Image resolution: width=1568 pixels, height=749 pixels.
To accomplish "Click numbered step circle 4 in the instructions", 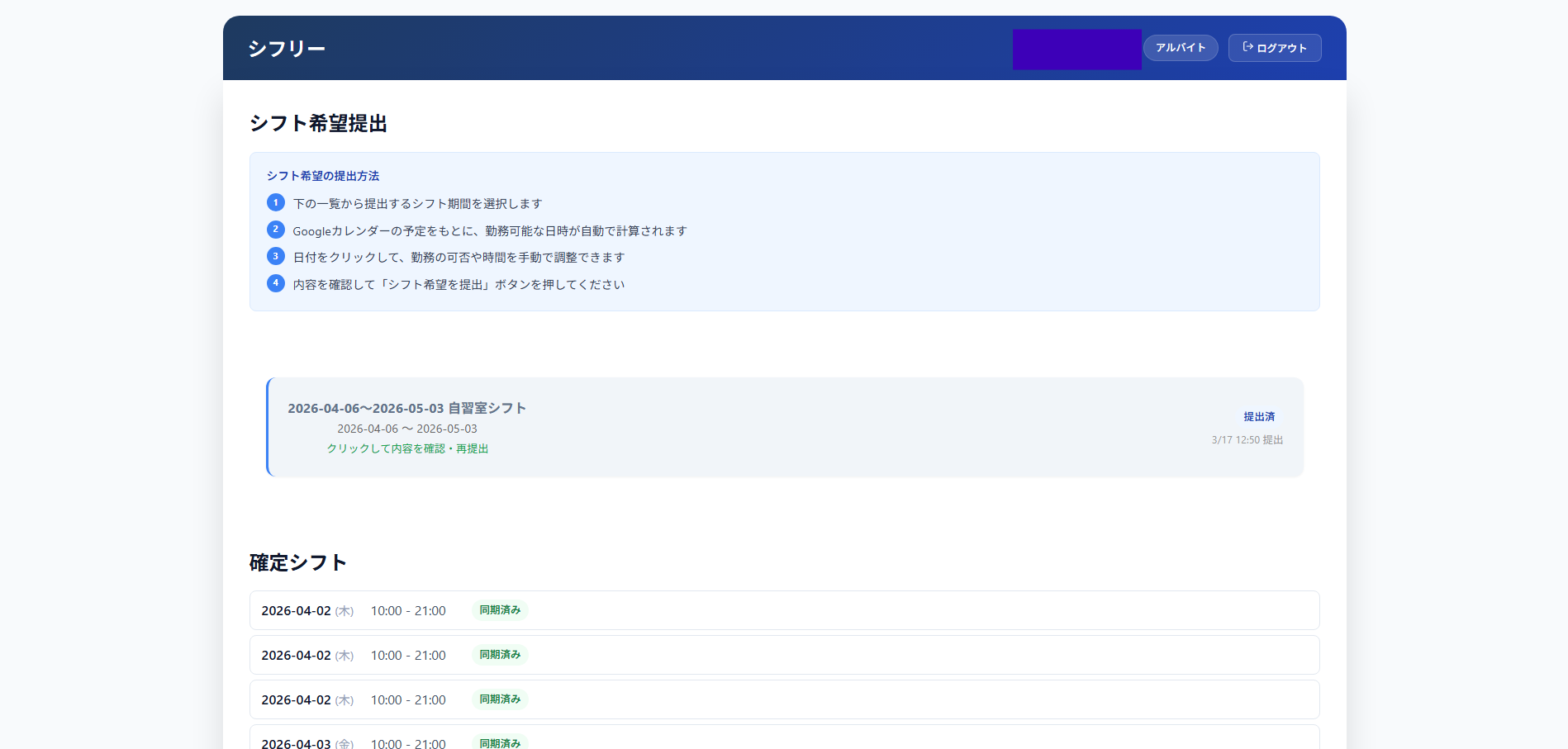I will [275, 283].
